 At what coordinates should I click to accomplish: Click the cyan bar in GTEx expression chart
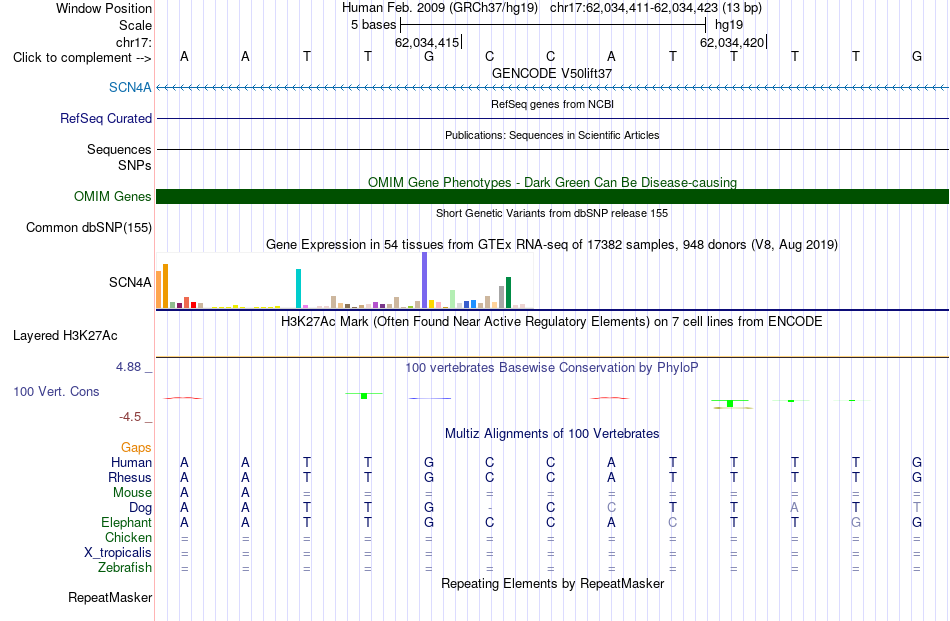click(298, 288)
